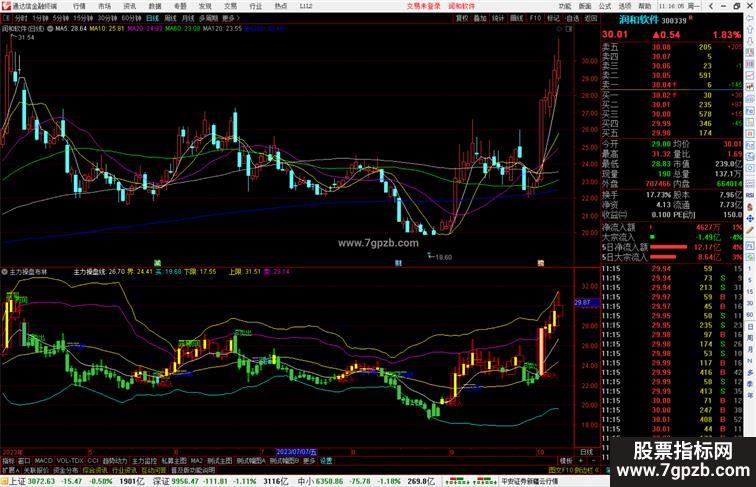Open the 公式 menu
Viewport: 756px width, 487px height.
click(x=605, y=6)
